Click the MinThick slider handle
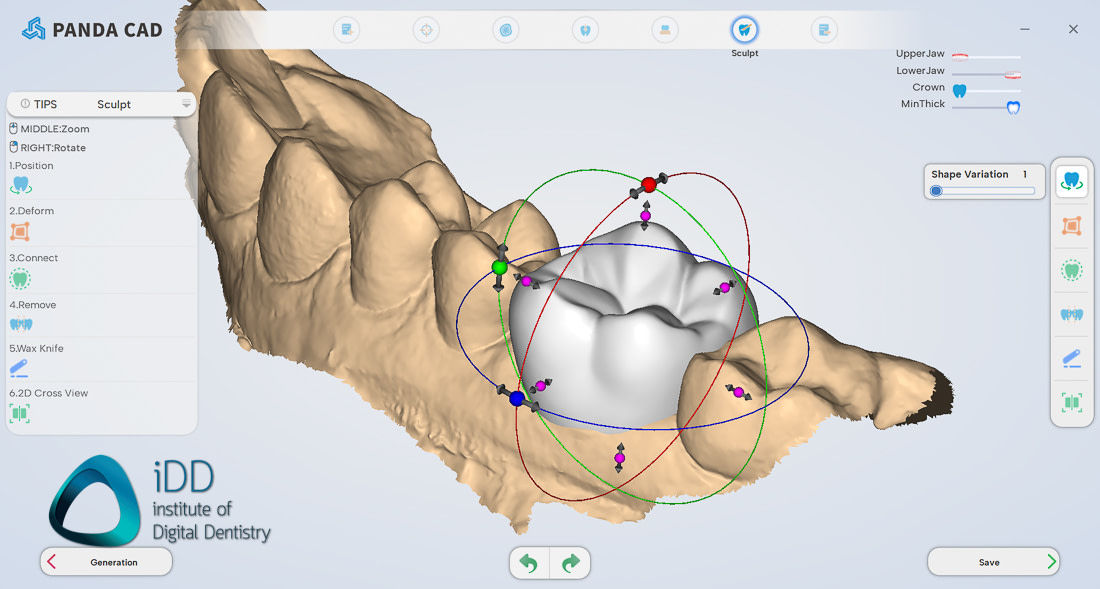The width and height of the screenshot is (1100, 589). [1013, 107]
